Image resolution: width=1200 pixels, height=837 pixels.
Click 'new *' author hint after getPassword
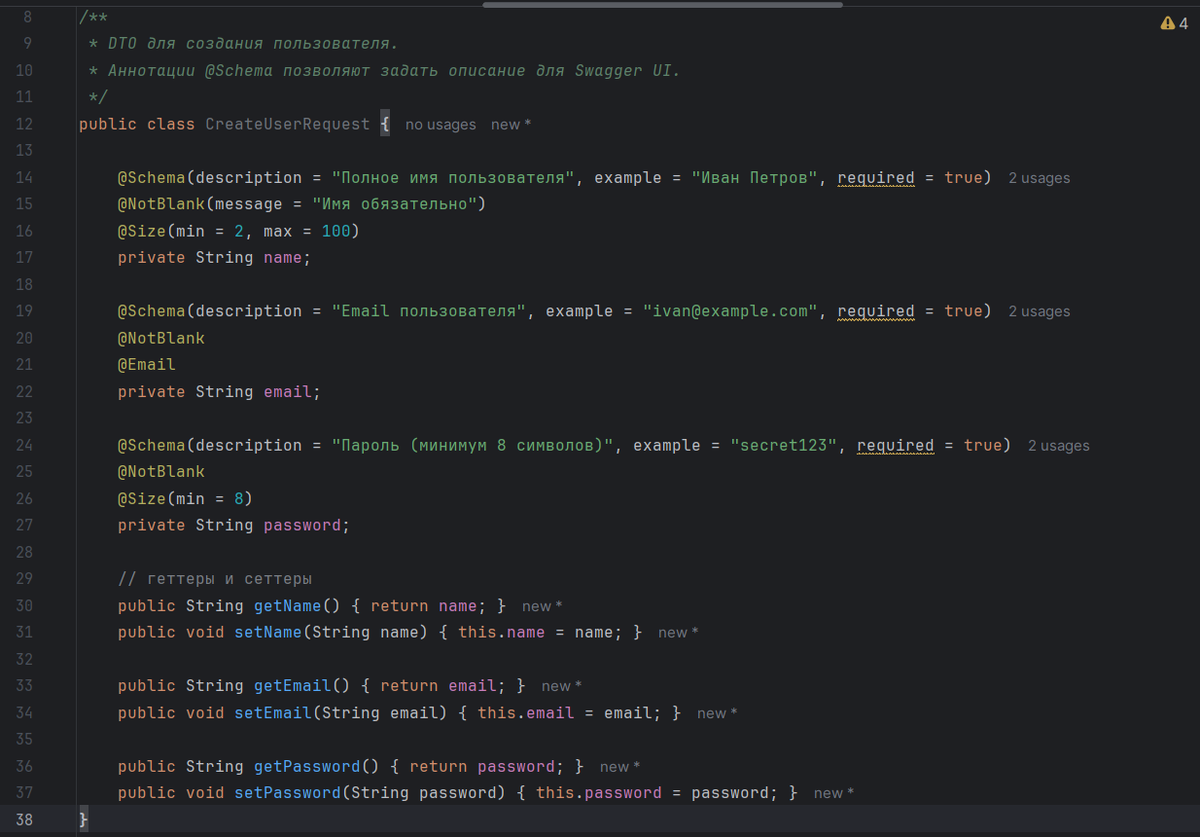(x=620, y=767)
